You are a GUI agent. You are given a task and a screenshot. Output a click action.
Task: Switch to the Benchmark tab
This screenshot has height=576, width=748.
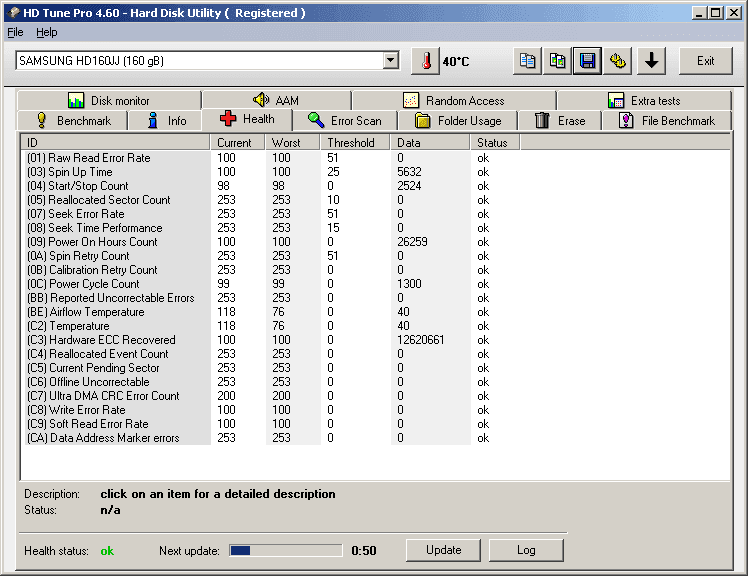coord(73,121)
